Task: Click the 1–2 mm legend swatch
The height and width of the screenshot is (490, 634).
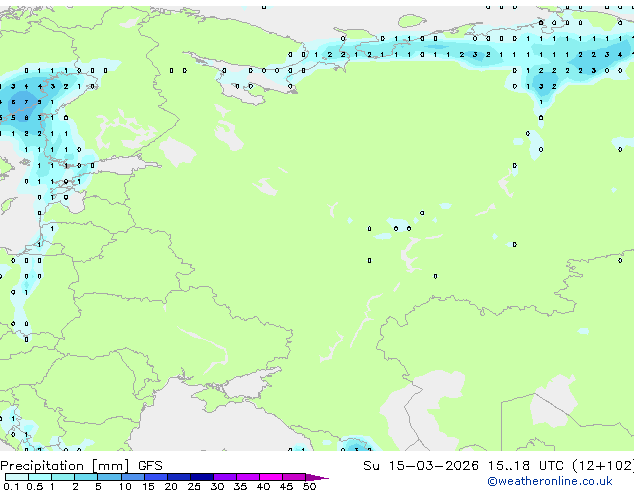Action: click(63, 477)
